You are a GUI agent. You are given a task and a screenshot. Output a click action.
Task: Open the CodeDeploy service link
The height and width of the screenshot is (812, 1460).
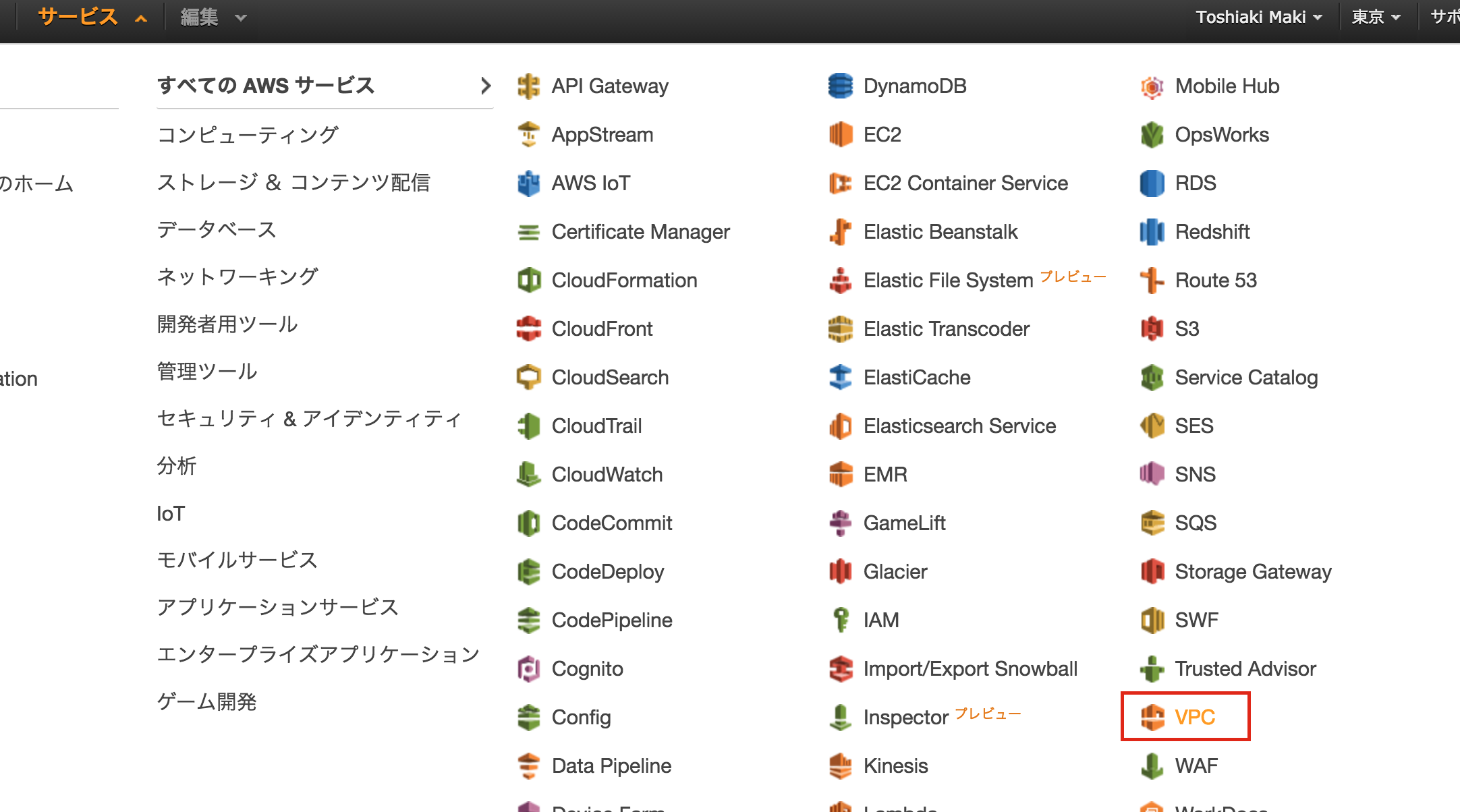(x=608, y=572)
